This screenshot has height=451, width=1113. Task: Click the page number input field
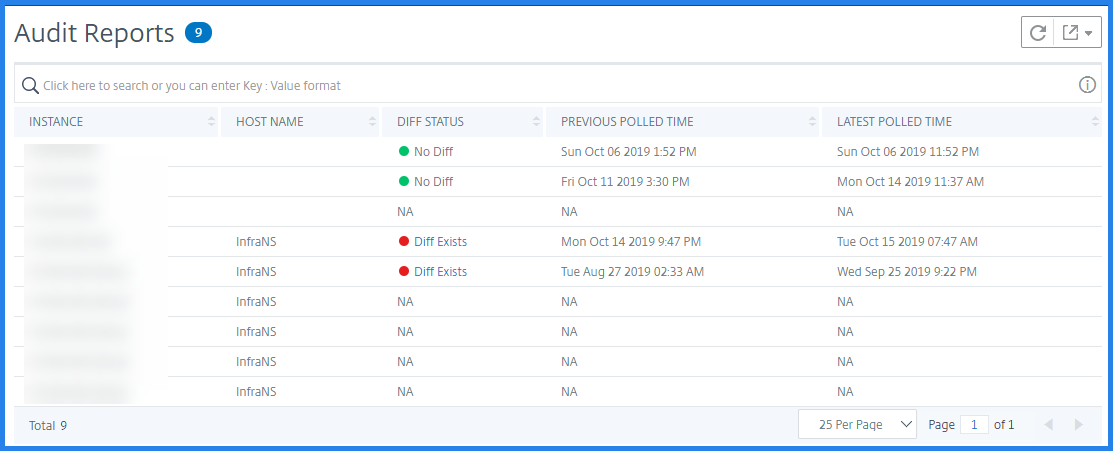click(974, 425)
